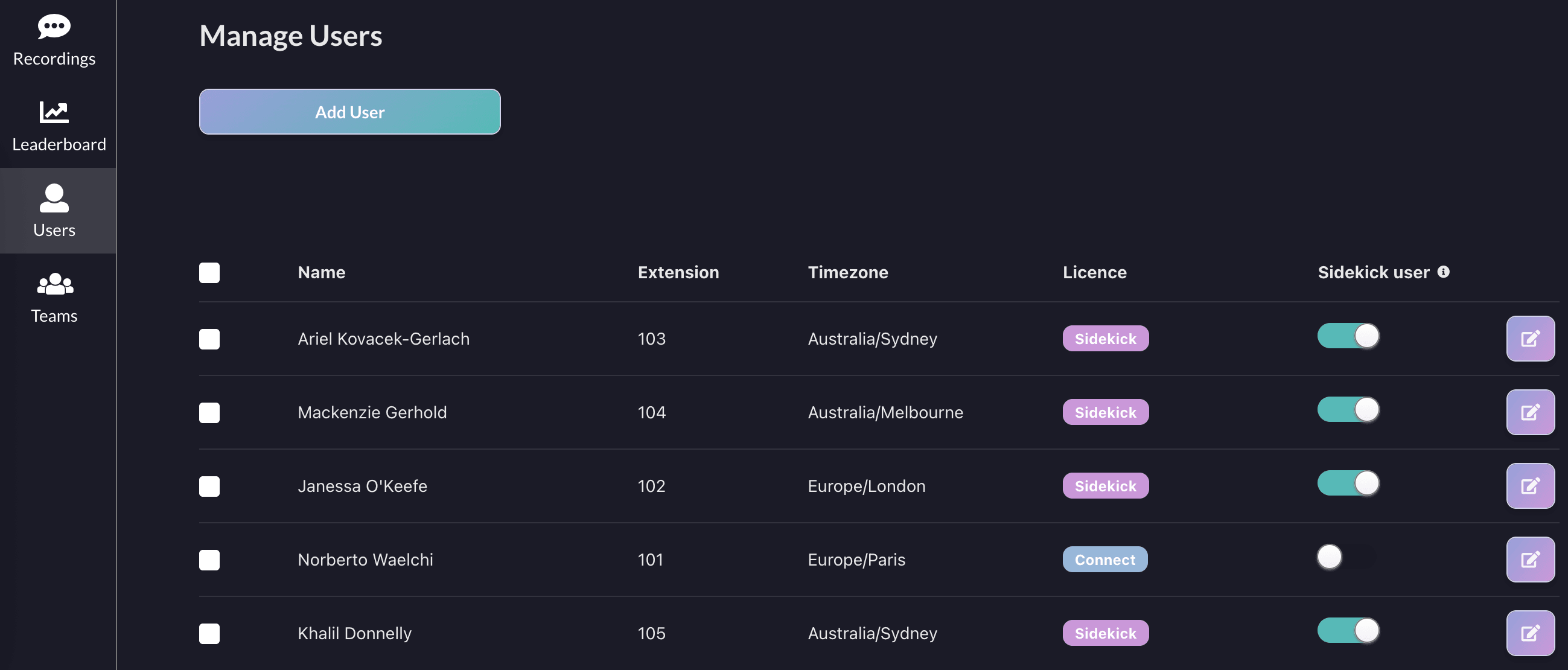Turn off Janessa O'Keefe's Sidekick toggle

(1348, 483)
